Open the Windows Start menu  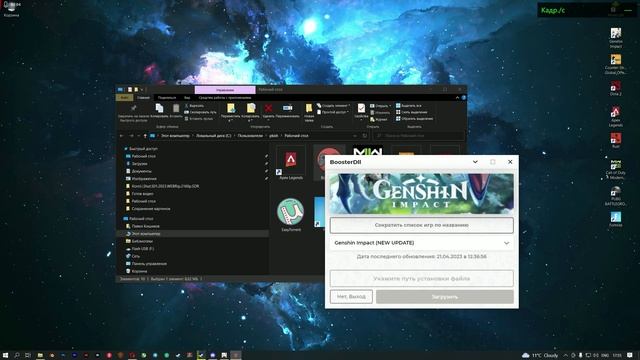(6, 355)
